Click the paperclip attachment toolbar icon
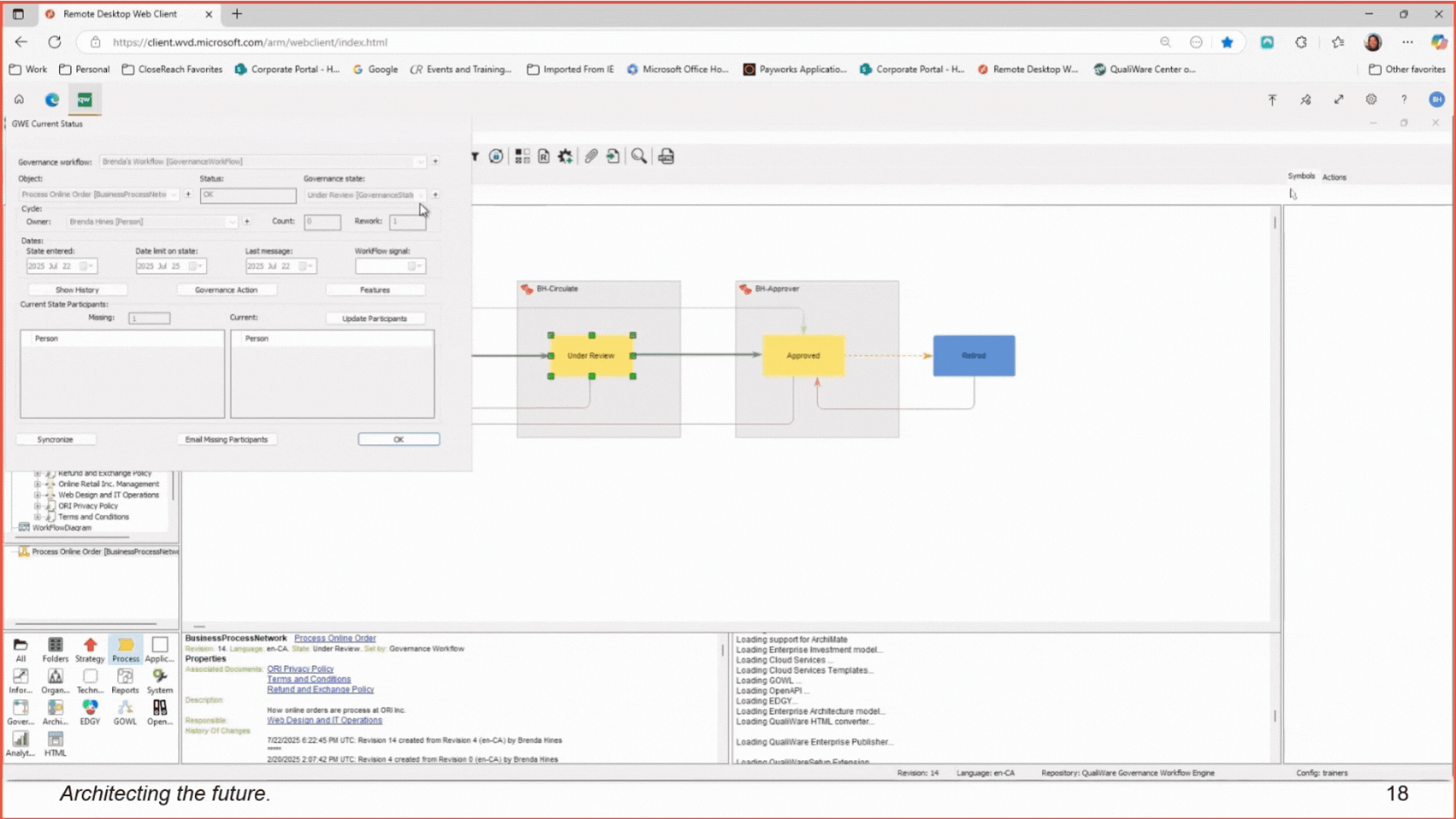Screen dimensions: 1456x819 click(x=591, y=156)
